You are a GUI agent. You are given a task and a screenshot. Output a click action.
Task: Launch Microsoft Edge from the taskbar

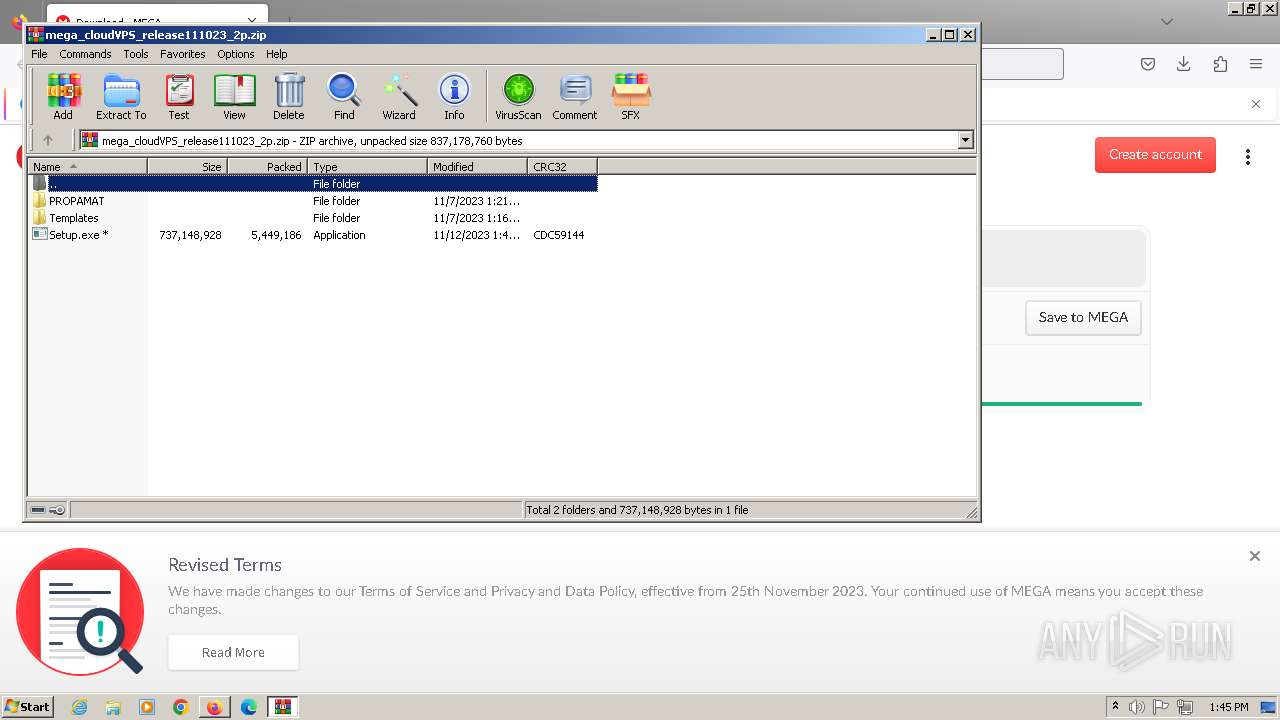click(249, 707)
